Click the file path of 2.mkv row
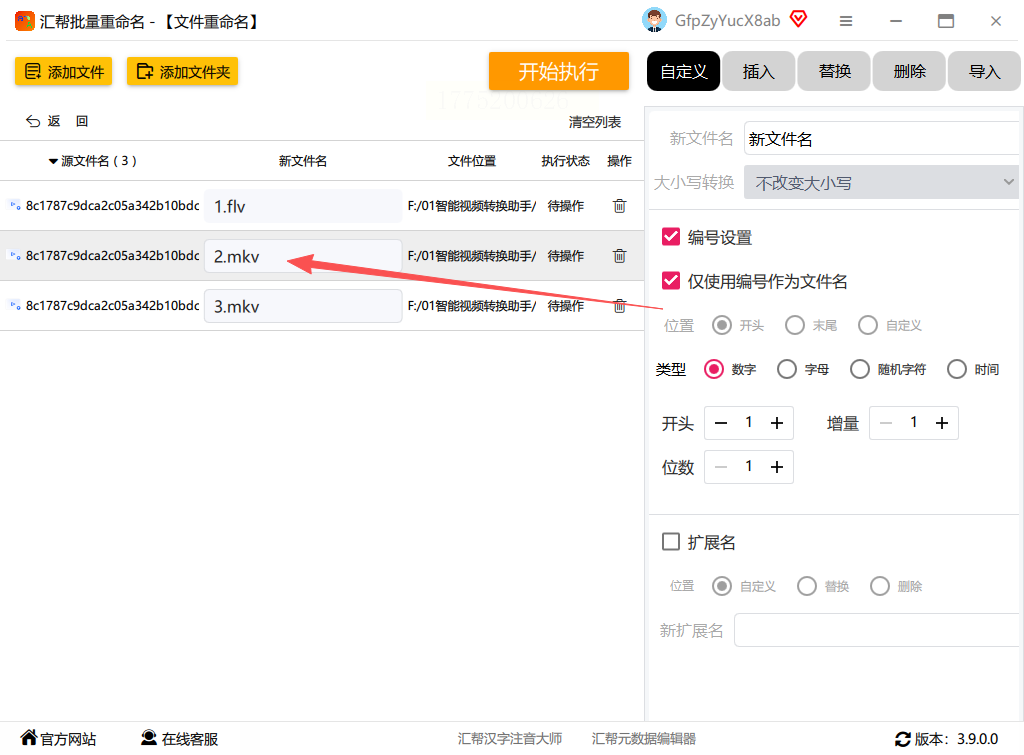Viewport: 1024px width, 755px height. (472, 256)
